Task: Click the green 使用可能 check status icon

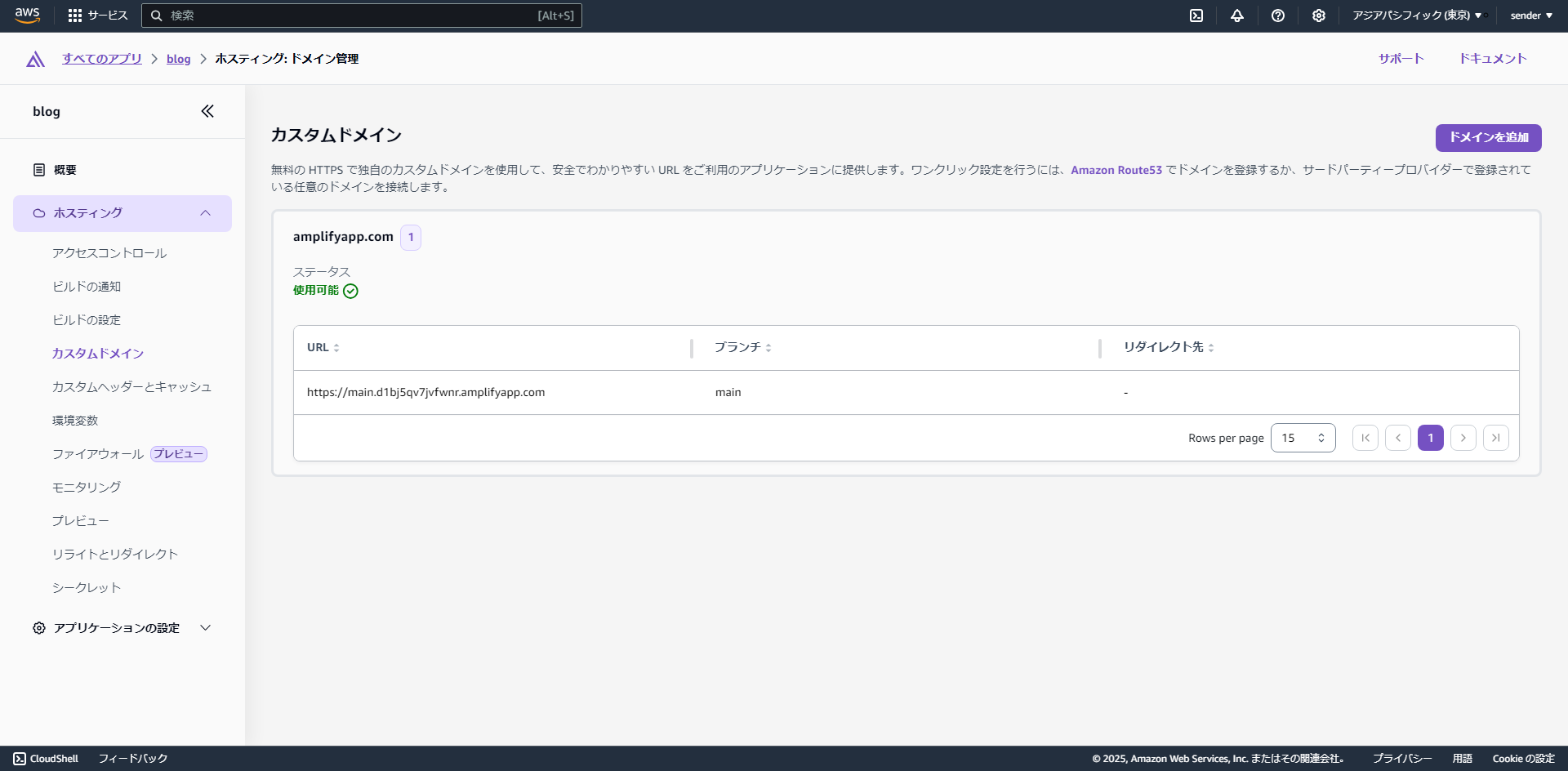Action: [x=350, y=291]
